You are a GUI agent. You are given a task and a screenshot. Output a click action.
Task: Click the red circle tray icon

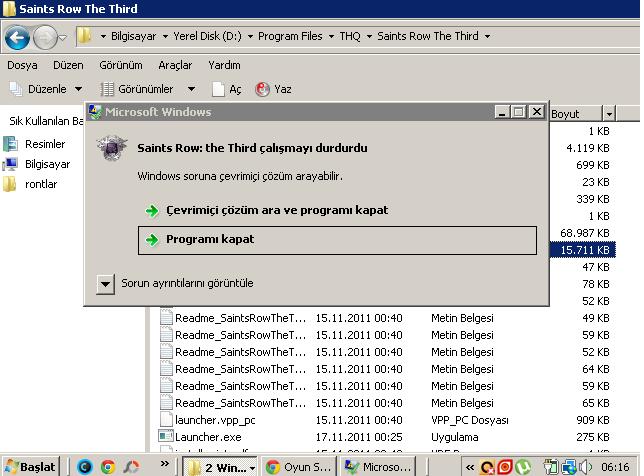(505, 467)
